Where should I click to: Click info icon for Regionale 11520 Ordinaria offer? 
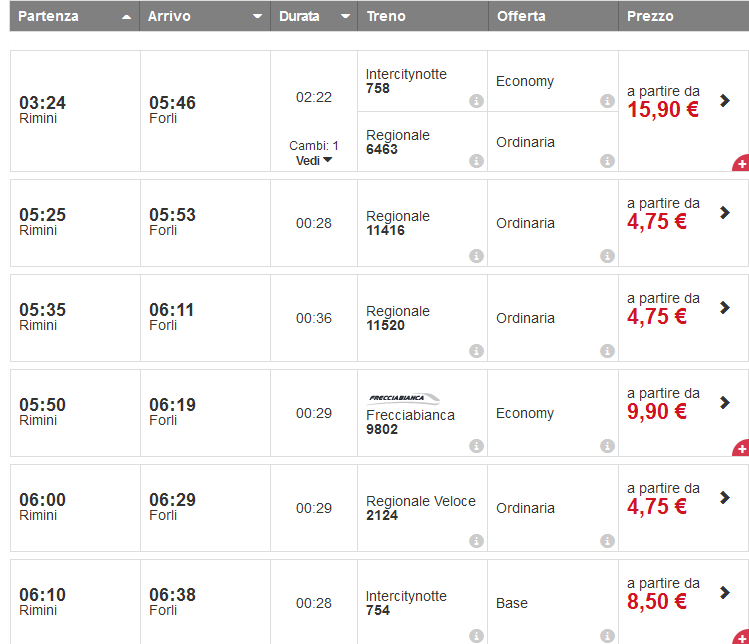[607, 351]
